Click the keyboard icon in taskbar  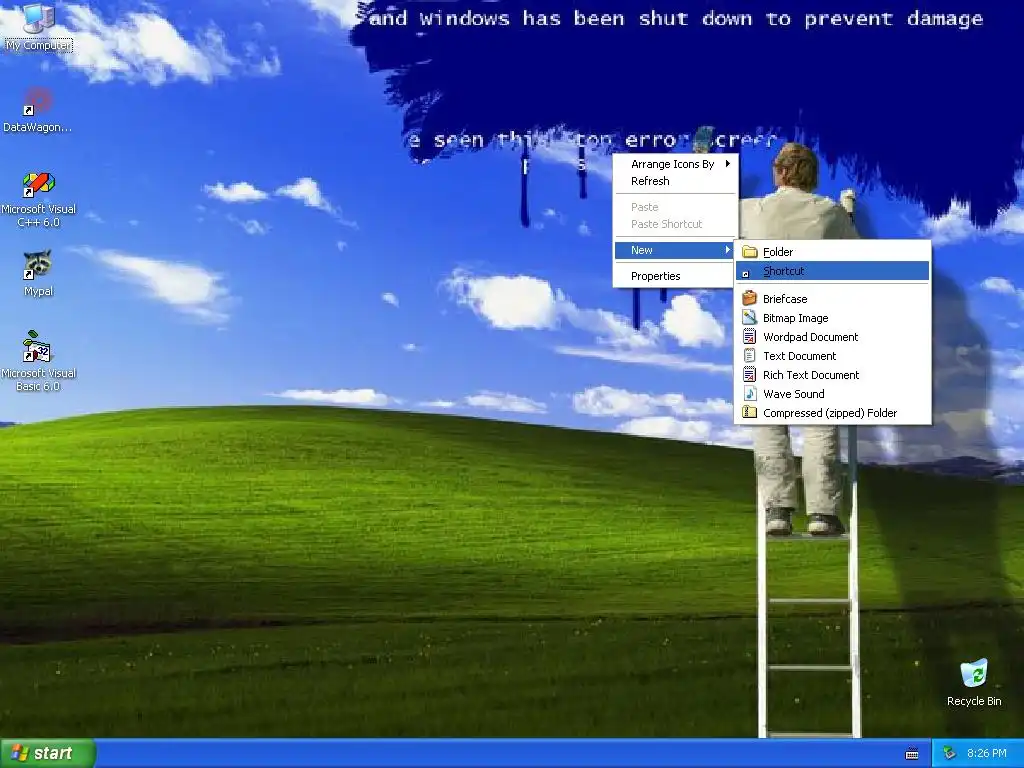pyautogui.click(x=912, y=754)
